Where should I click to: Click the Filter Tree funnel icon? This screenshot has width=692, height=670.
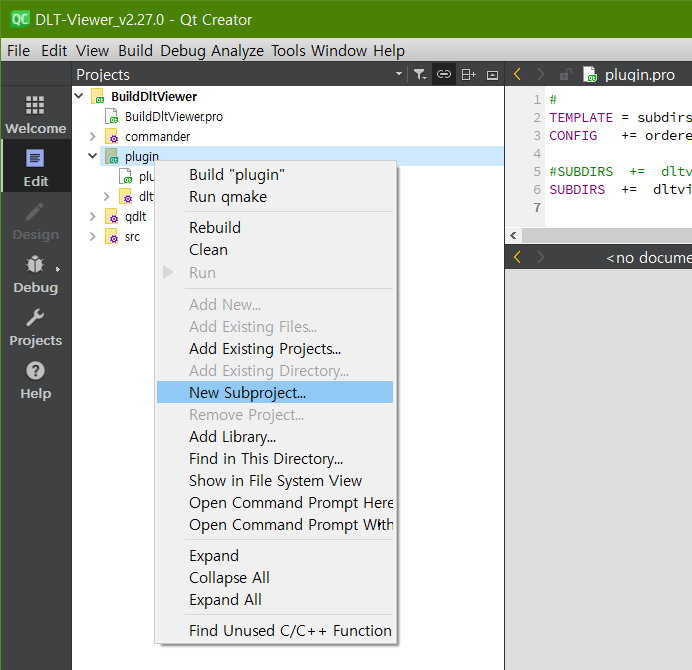[x=420, y=74]
